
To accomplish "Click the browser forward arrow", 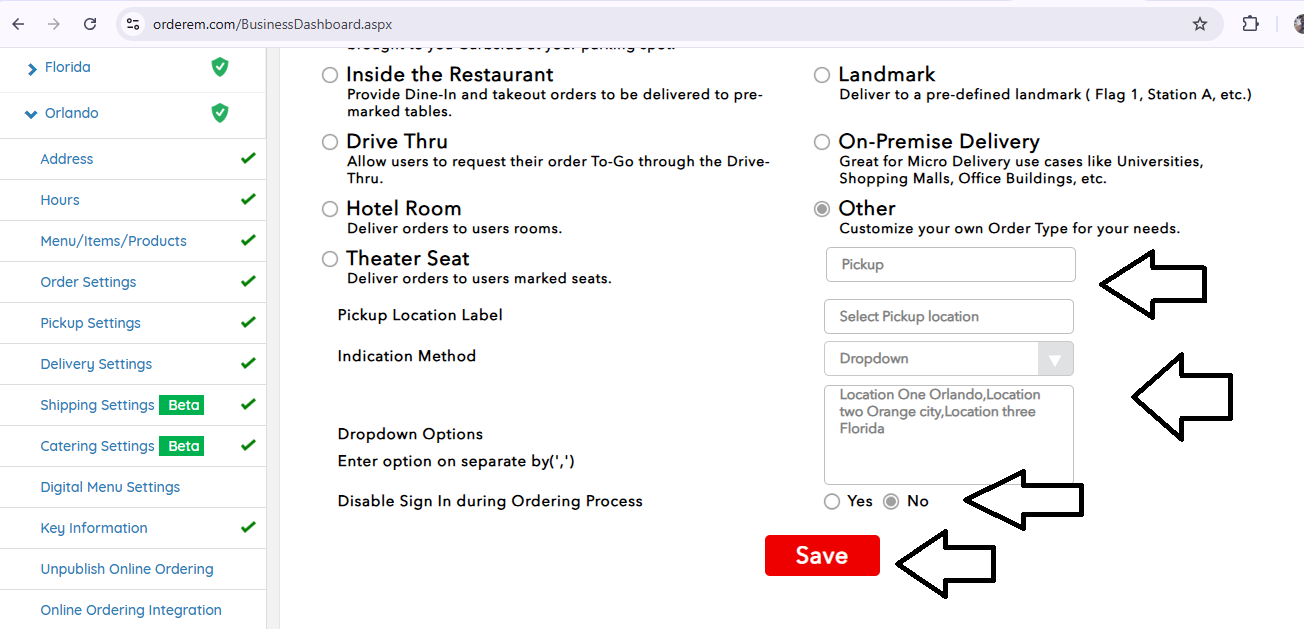I will coord(54,24).
